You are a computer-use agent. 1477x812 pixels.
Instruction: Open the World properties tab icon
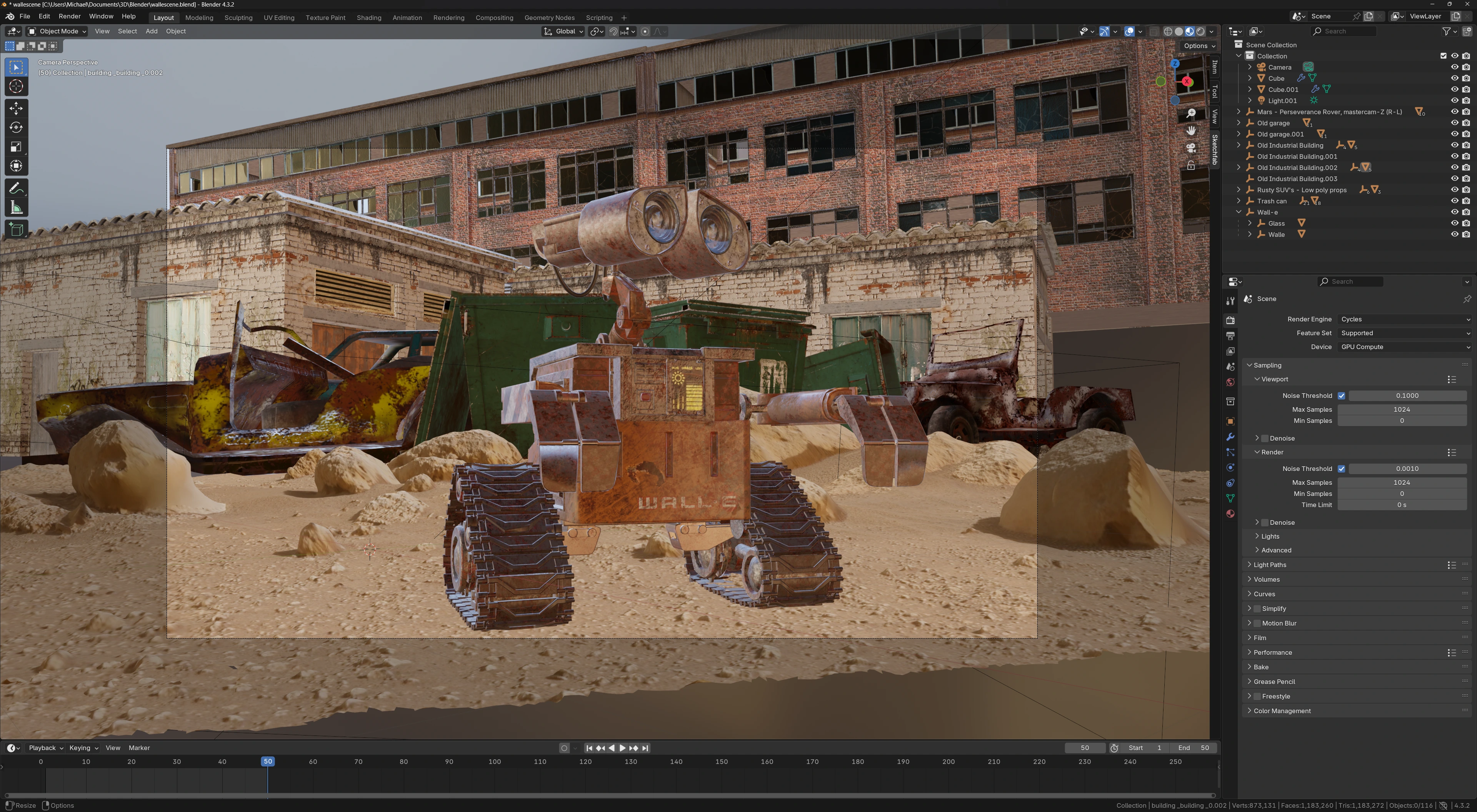point(1230,382)
